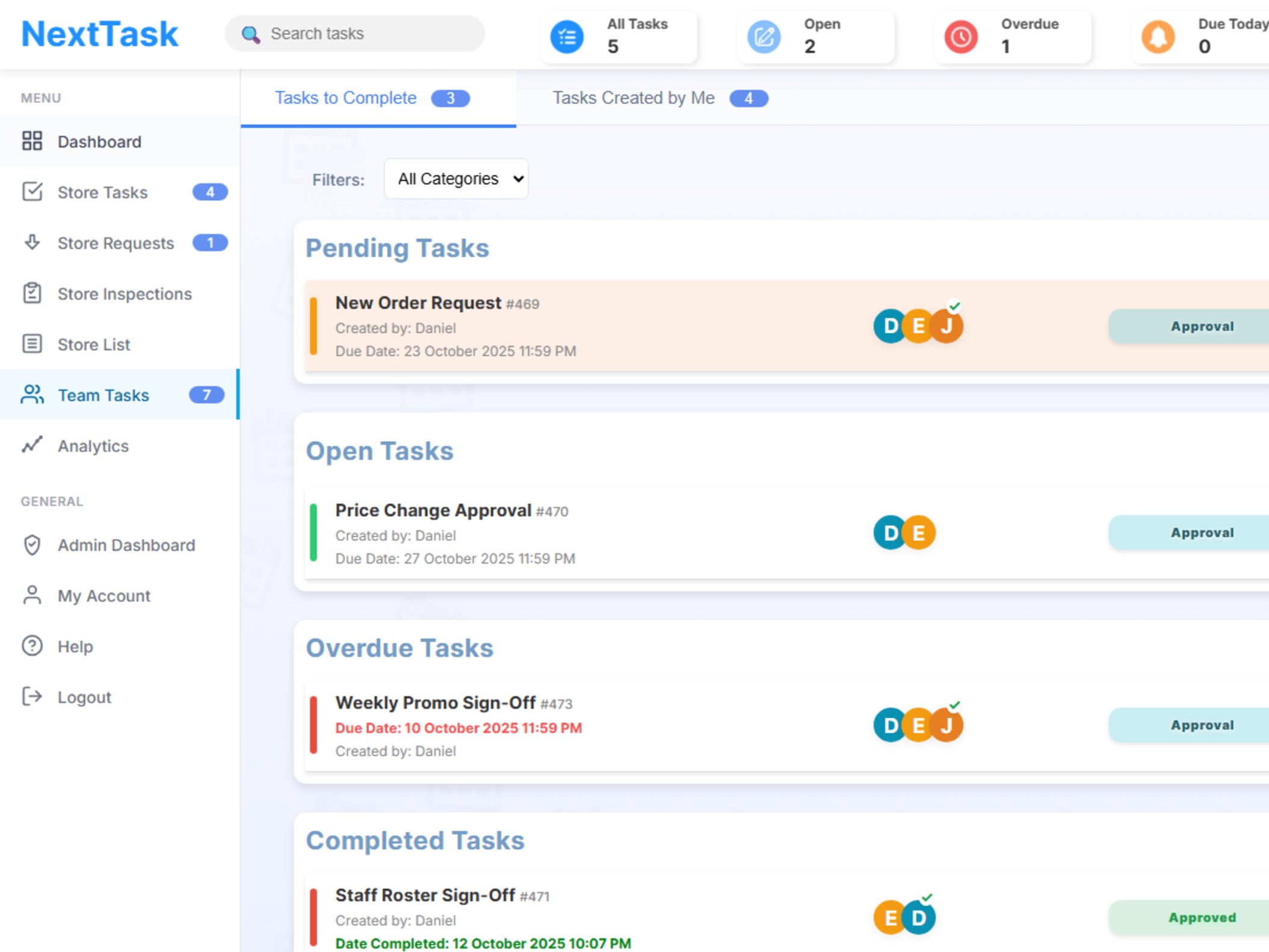Click avatar E on New Order Request
Image resolution: width=1269 pixels, height=952 pixels.
pos(918,326)
